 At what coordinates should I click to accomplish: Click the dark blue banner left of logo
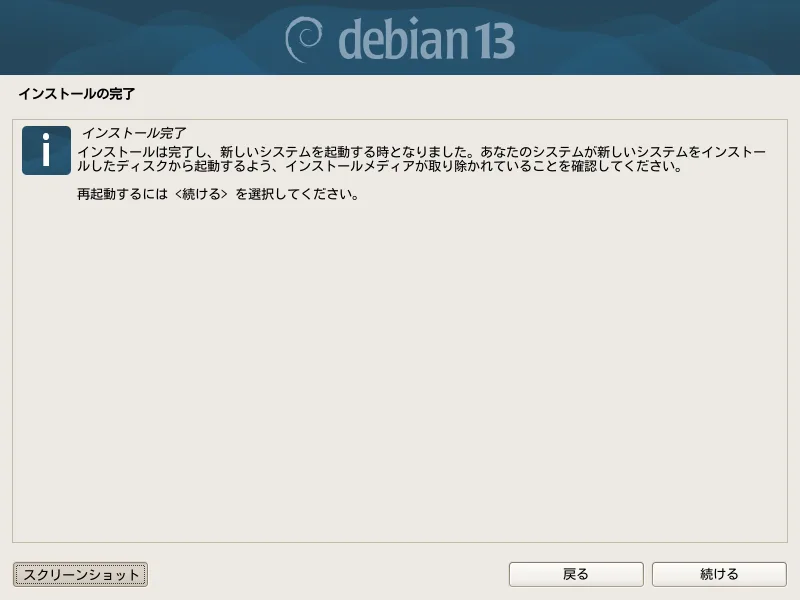[138, 38]
